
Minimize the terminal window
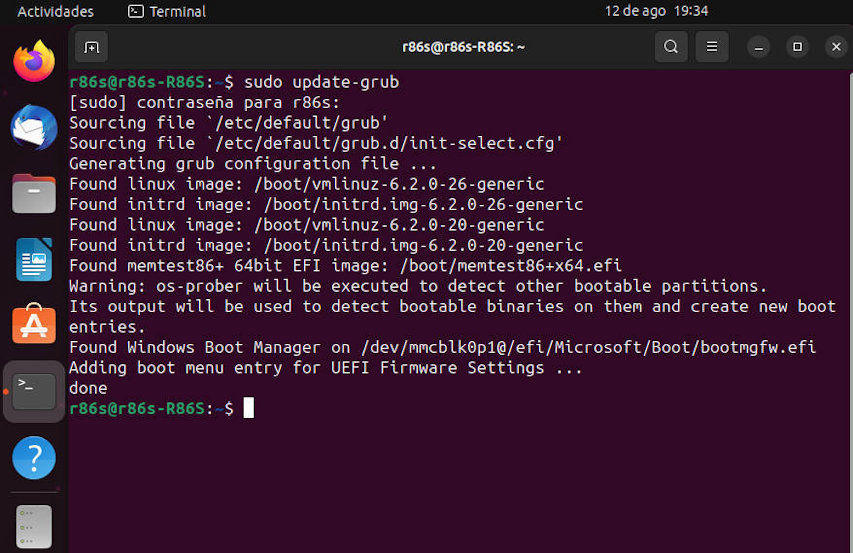pos(758,47)
